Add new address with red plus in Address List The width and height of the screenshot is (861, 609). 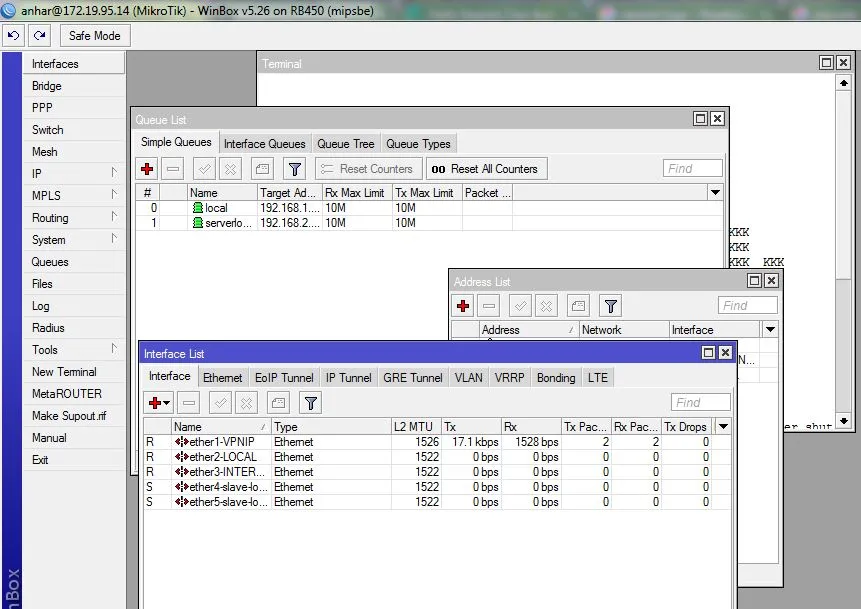[x=463, y=306]
